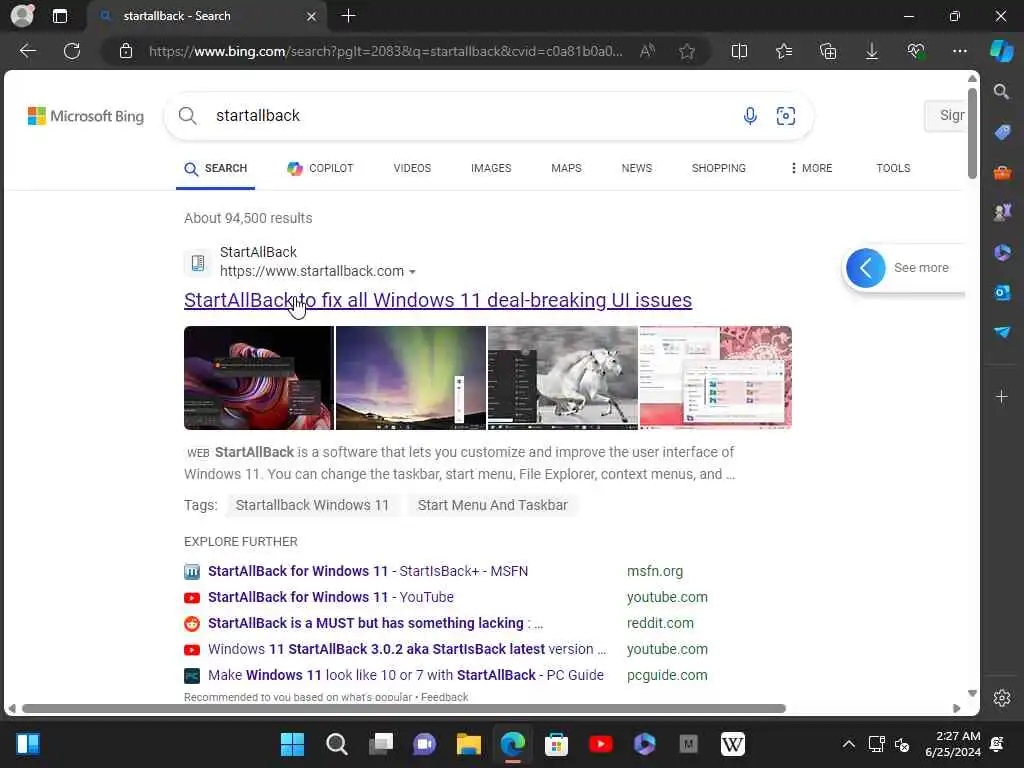This screenshot has height=768, width=1024.
Task: Click the vertical page scrollbar
Action: 972,133
